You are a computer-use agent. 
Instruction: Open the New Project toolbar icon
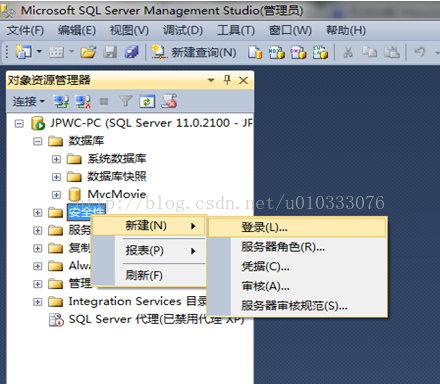tap(23, 52)
